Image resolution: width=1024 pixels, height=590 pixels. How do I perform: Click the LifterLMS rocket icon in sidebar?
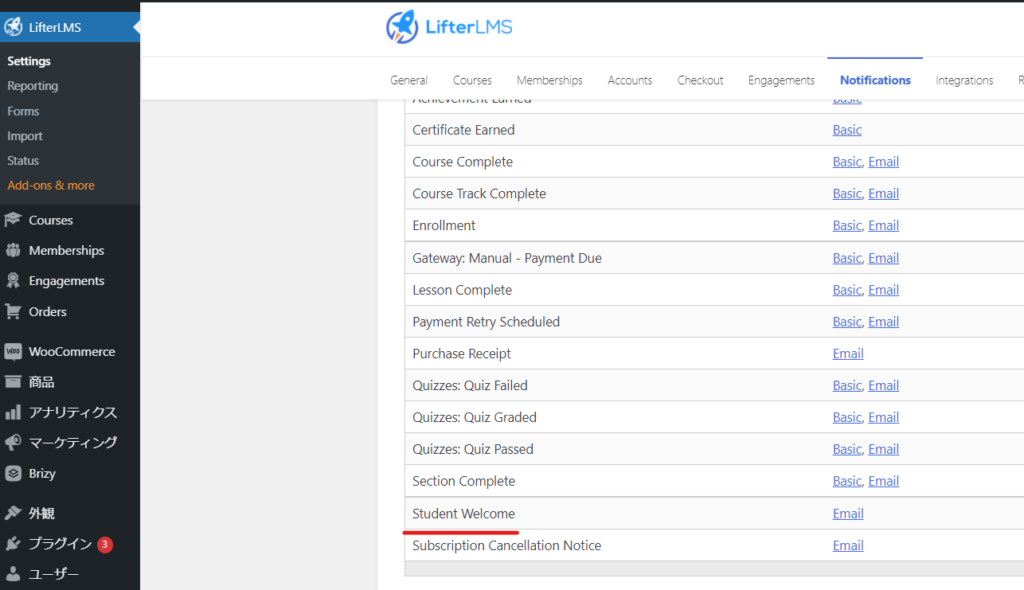pos(13,27)
